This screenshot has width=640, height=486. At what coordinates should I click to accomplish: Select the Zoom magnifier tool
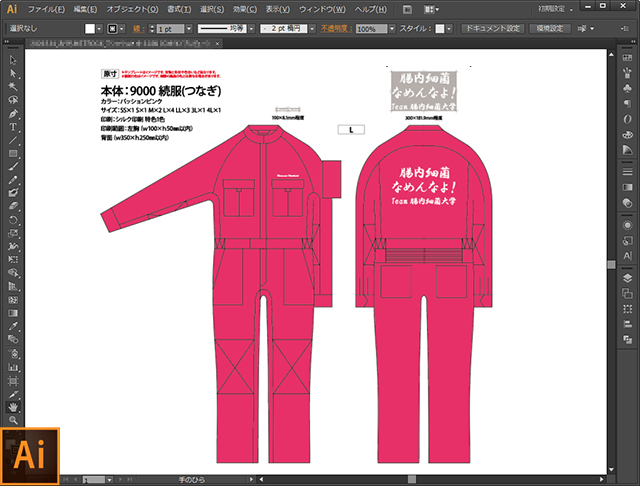pos(14,421)
